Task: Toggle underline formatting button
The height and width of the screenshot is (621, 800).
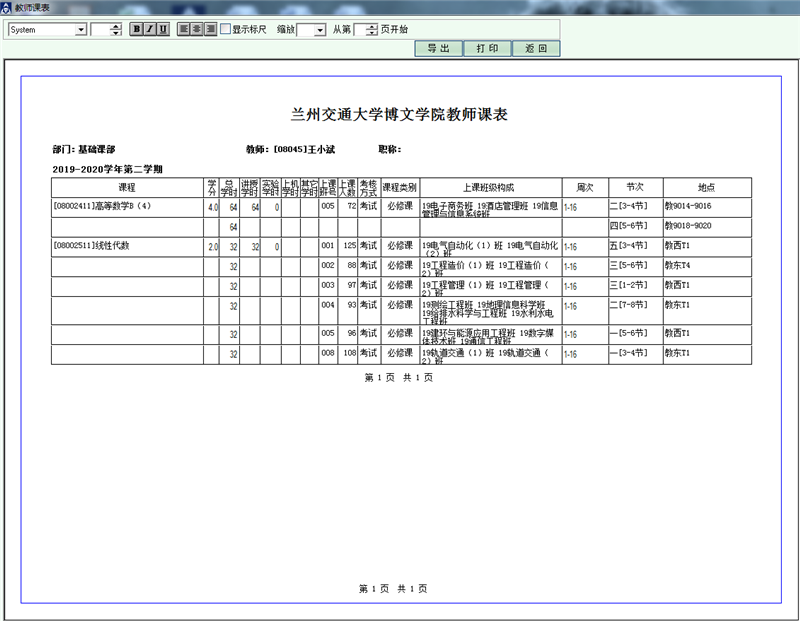Action: click(x=163, y=29)
